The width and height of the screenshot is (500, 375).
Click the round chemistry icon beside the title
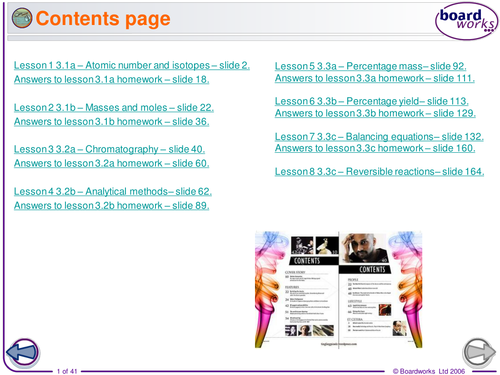pyautogui.click(x=22, y=18)
